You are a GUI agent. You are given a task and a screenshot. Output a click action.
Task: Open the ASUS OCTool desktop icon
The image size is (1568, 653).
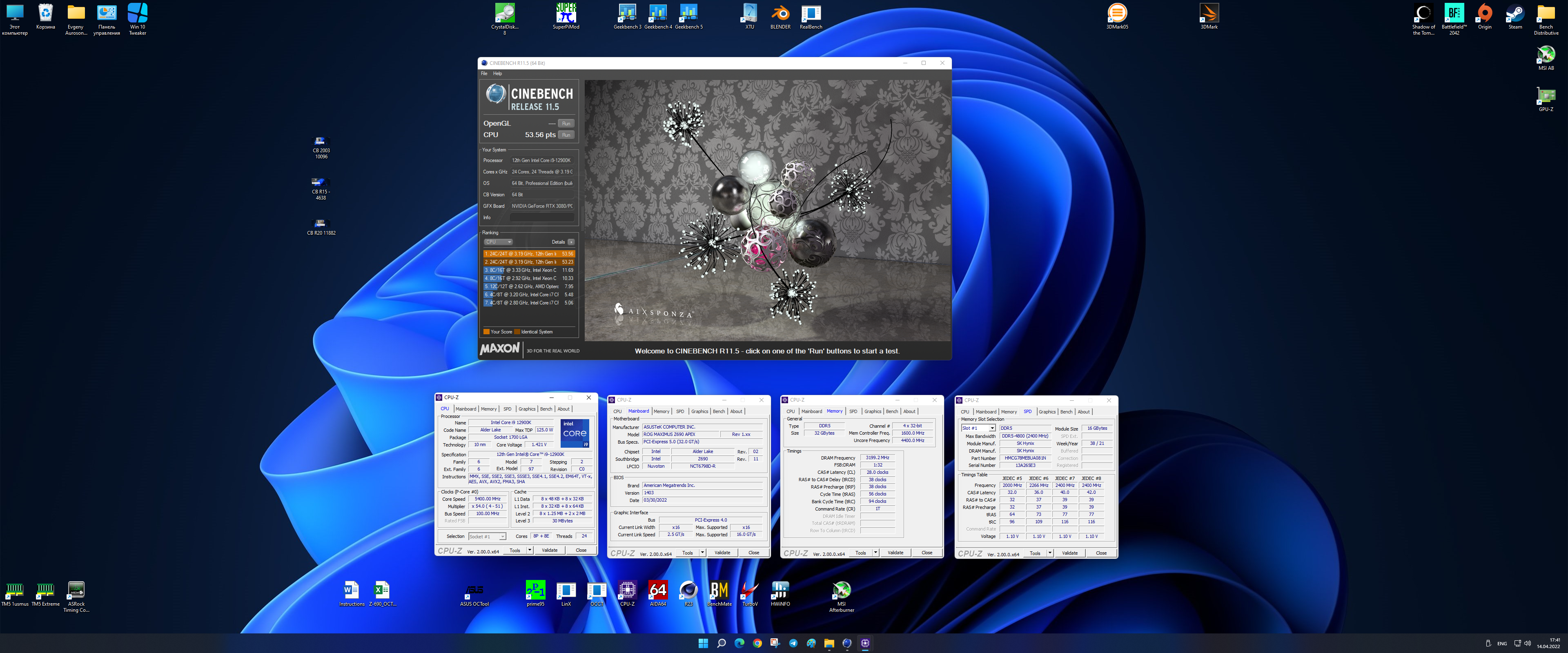click(474, 595)
